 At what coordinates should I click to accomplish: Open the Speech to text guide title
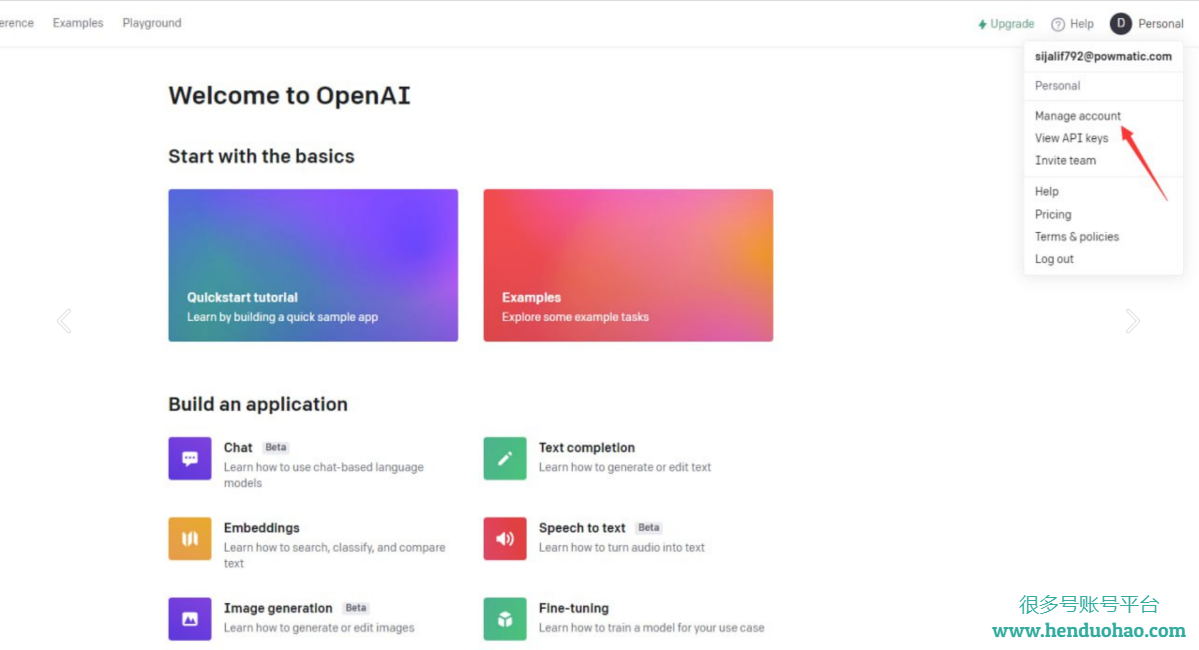tap(582, 528)
